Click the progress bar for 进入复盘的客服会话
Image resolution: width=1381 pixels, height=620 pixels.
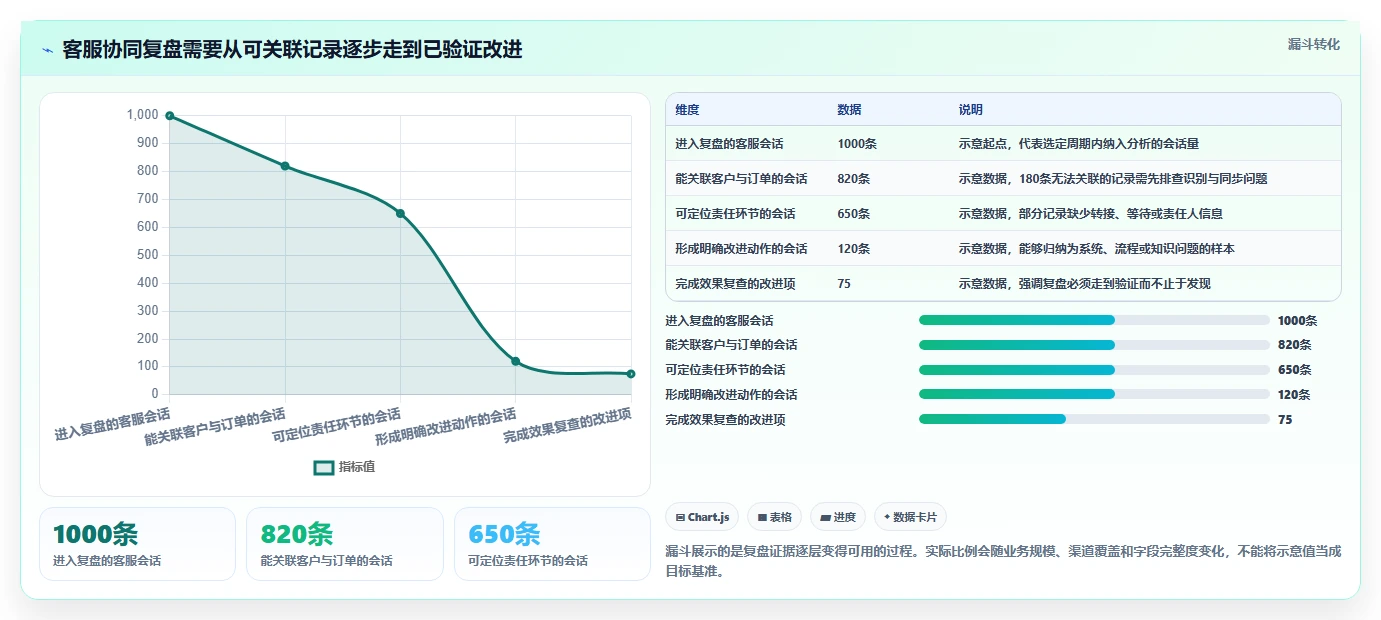1094,320
